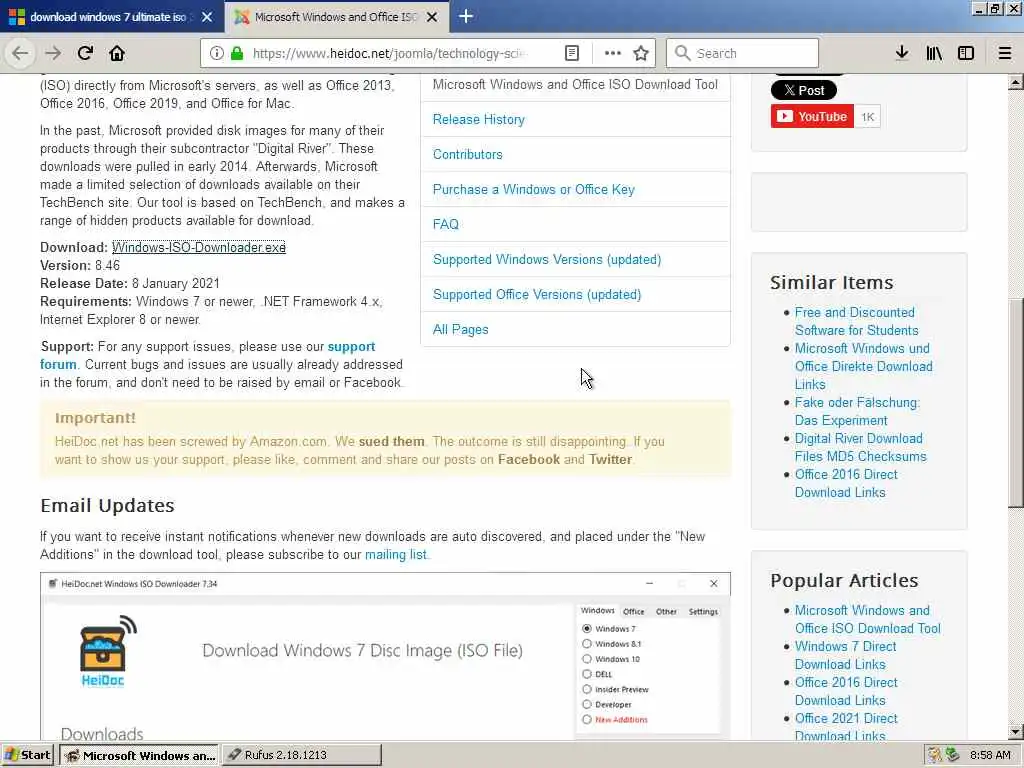Bookmark this page with the star icon
The width and height of the screenshot is (1024, 768).
click(x=641, y=53)
